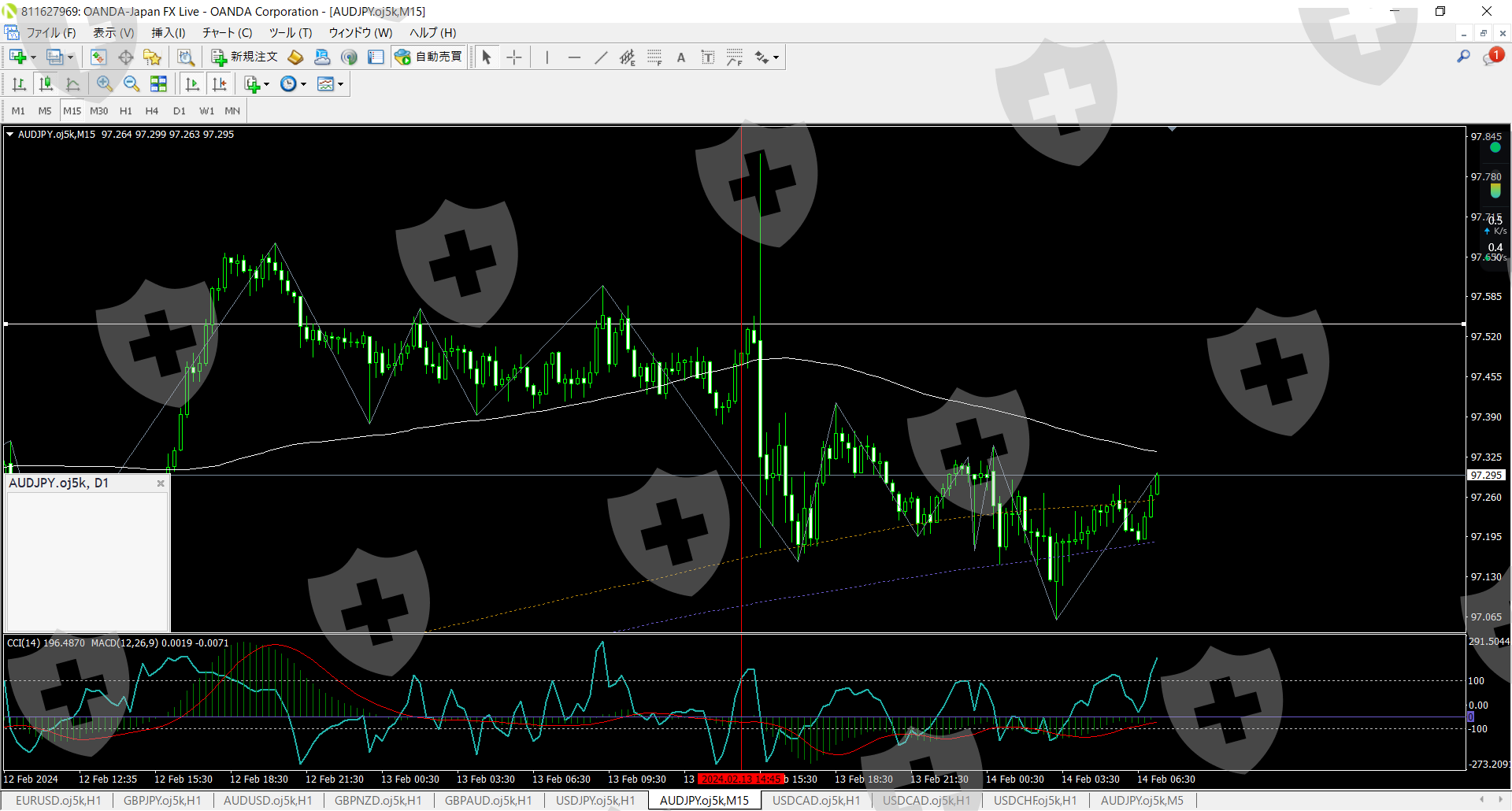Click the Zoom Out magnifier icon
Screen dimensions: 1512x811
(x=132, y=84)
